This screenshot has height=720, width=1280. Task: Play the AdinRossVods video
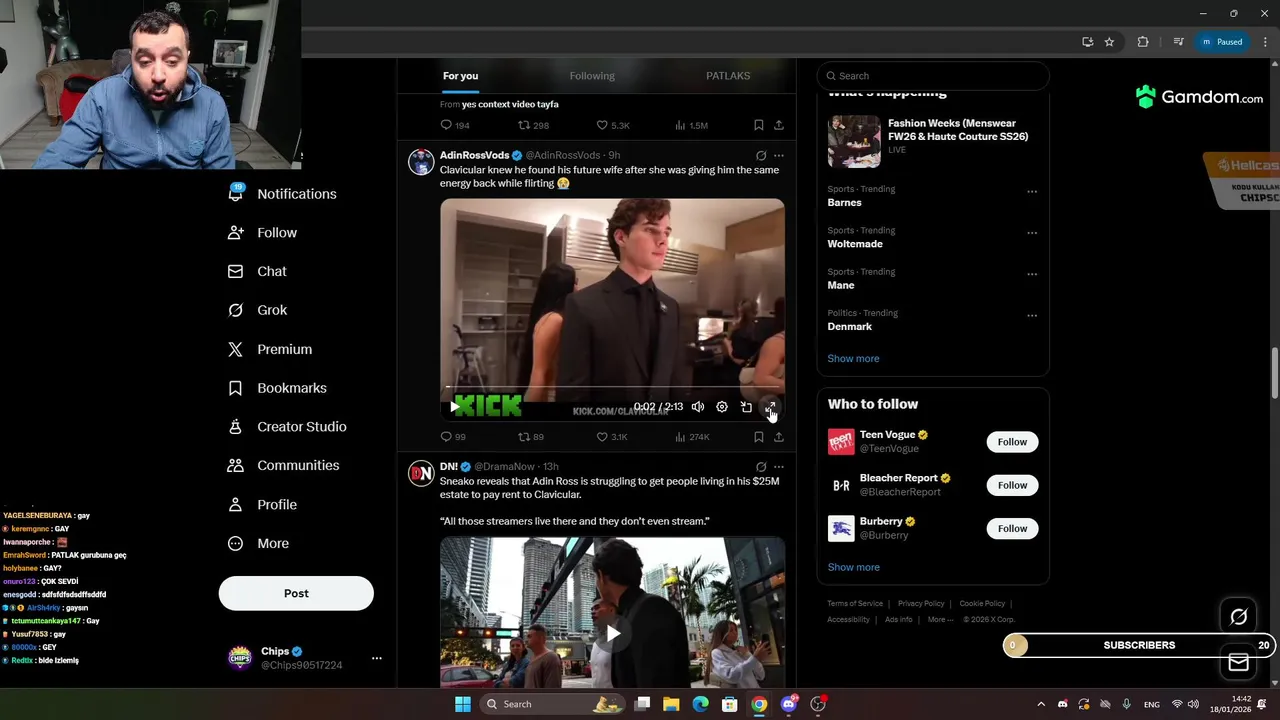[455, 407]
